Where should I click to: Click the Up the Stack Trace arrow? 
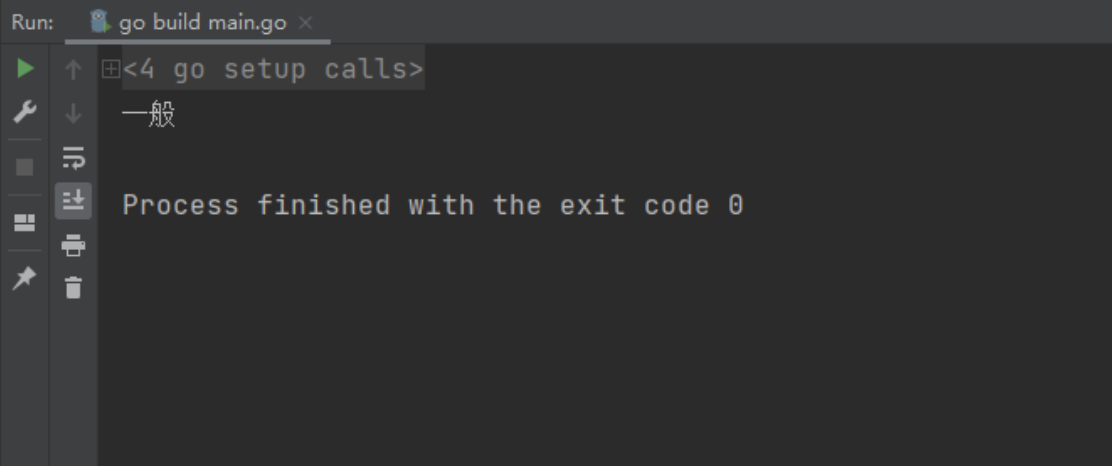73,70
